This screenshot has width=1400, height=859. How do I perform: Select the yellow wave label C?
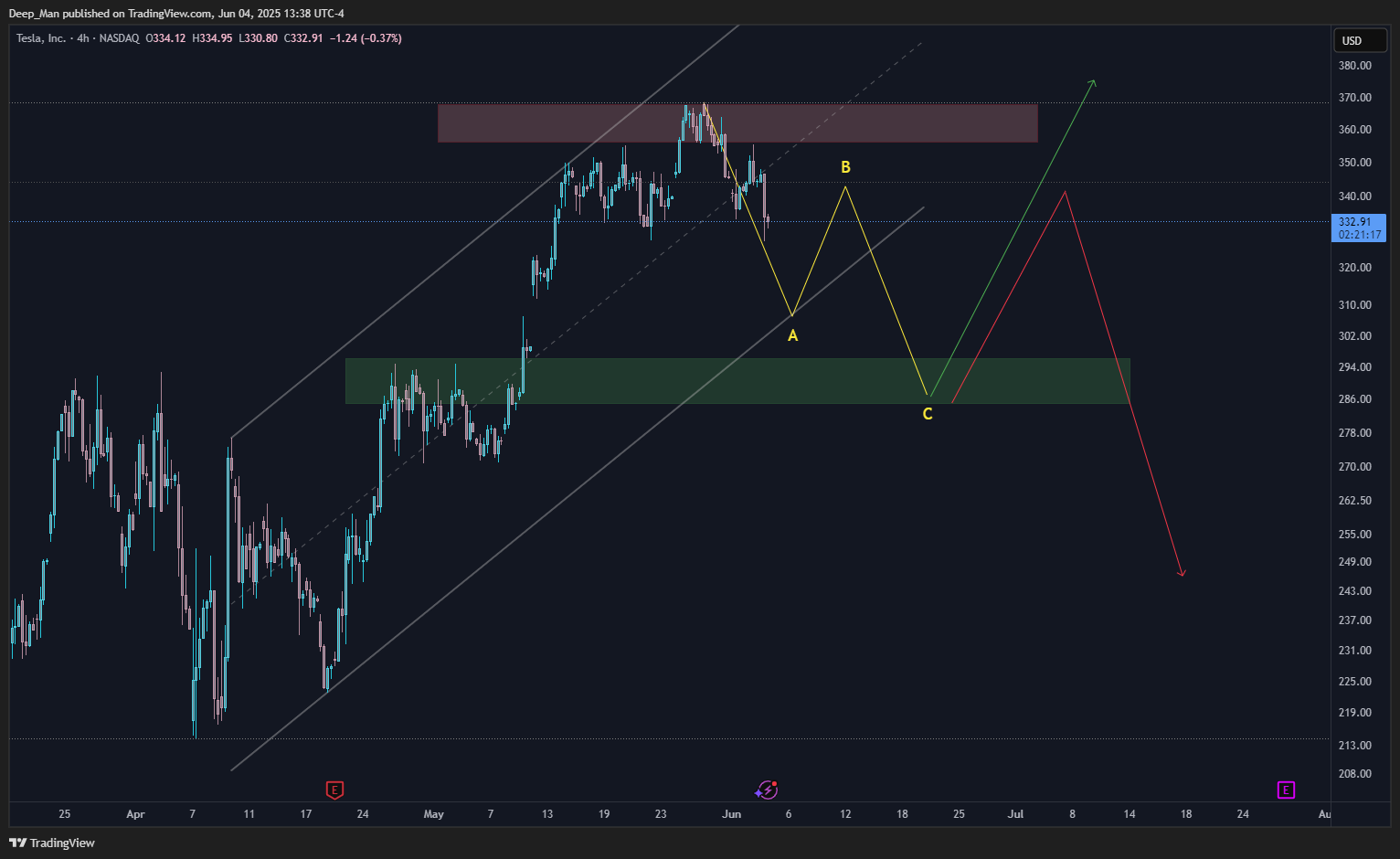[928, 414]
